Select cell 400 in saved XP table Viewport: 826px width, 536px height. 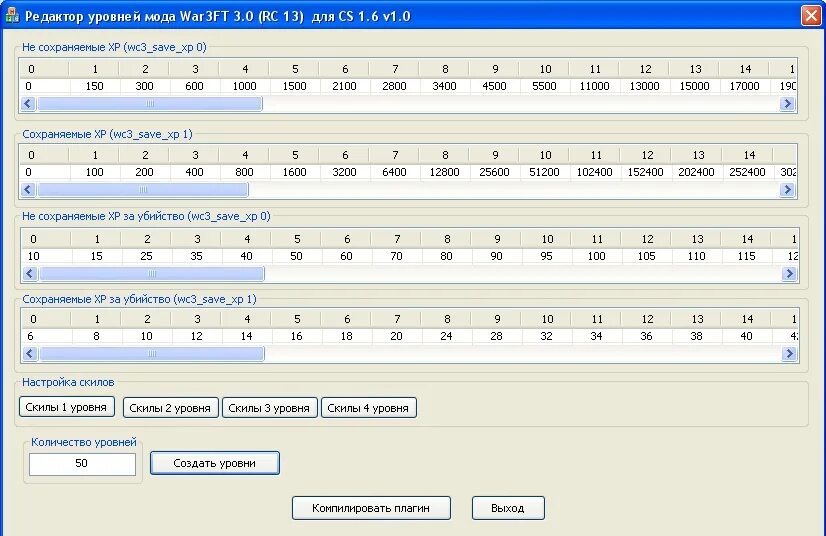coord(194,172)
